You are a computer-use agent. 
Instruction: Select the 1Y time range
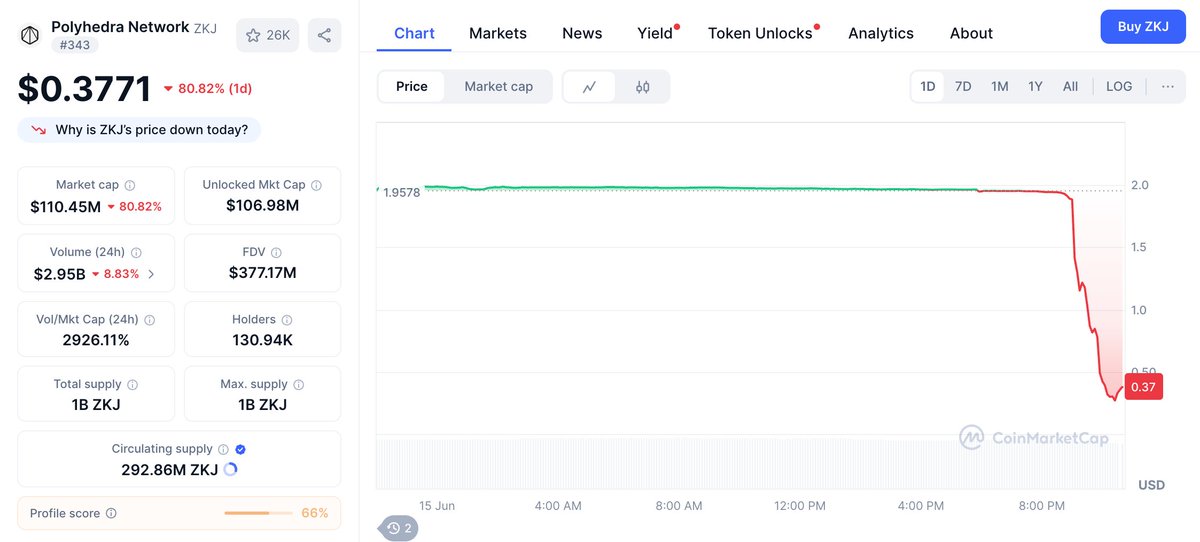[1035, 87]
